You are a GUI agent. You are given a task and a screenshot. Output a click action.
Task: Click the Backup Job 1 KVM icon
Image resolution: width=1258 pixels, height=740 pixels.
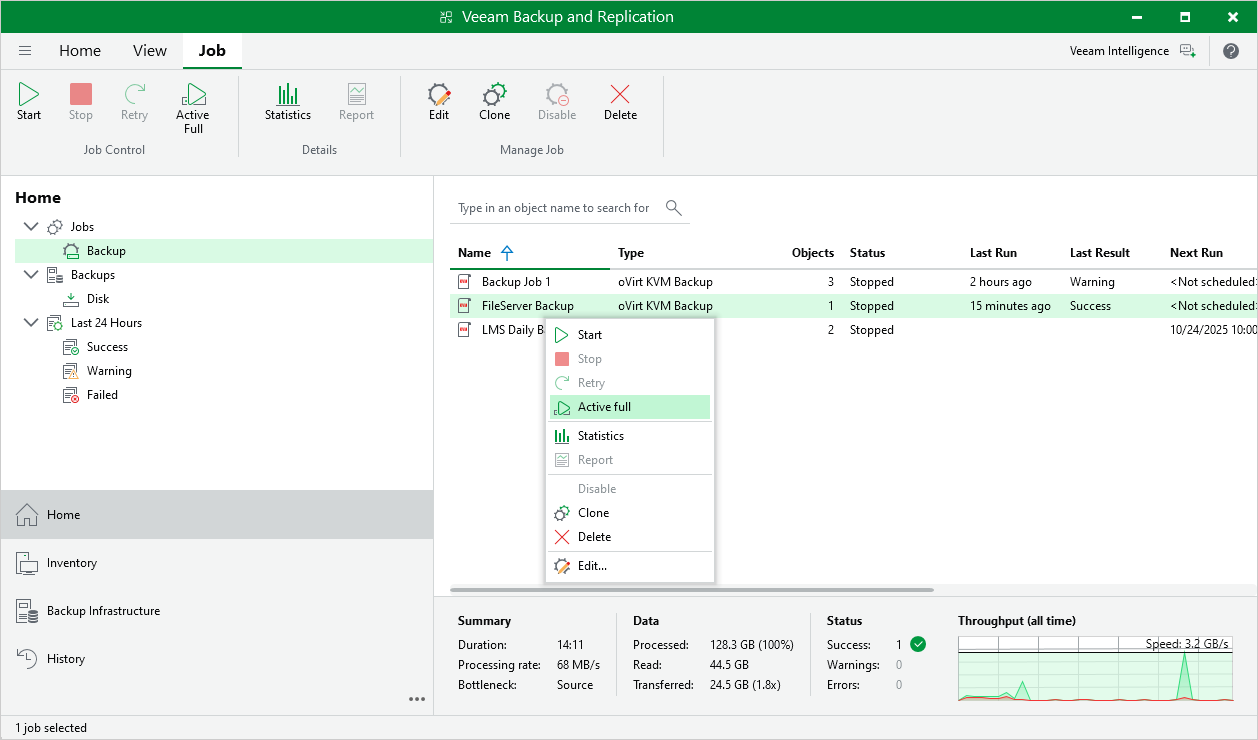click(x=465, y=282)
